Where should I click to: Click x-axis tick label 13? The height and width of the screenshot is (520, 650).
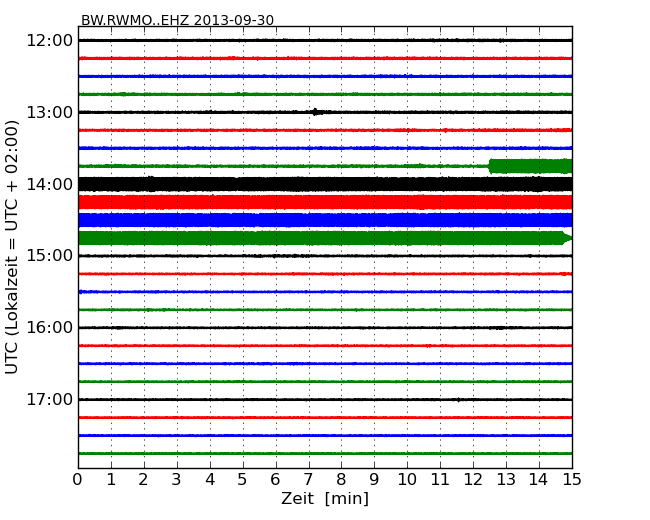(x=506, y=480)
